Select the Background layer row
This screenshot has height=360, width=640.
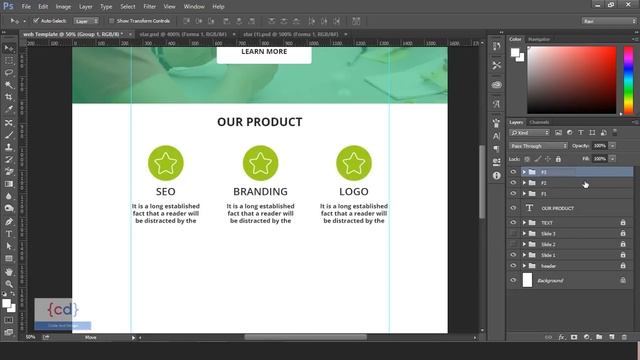click(x=570, y=280)
